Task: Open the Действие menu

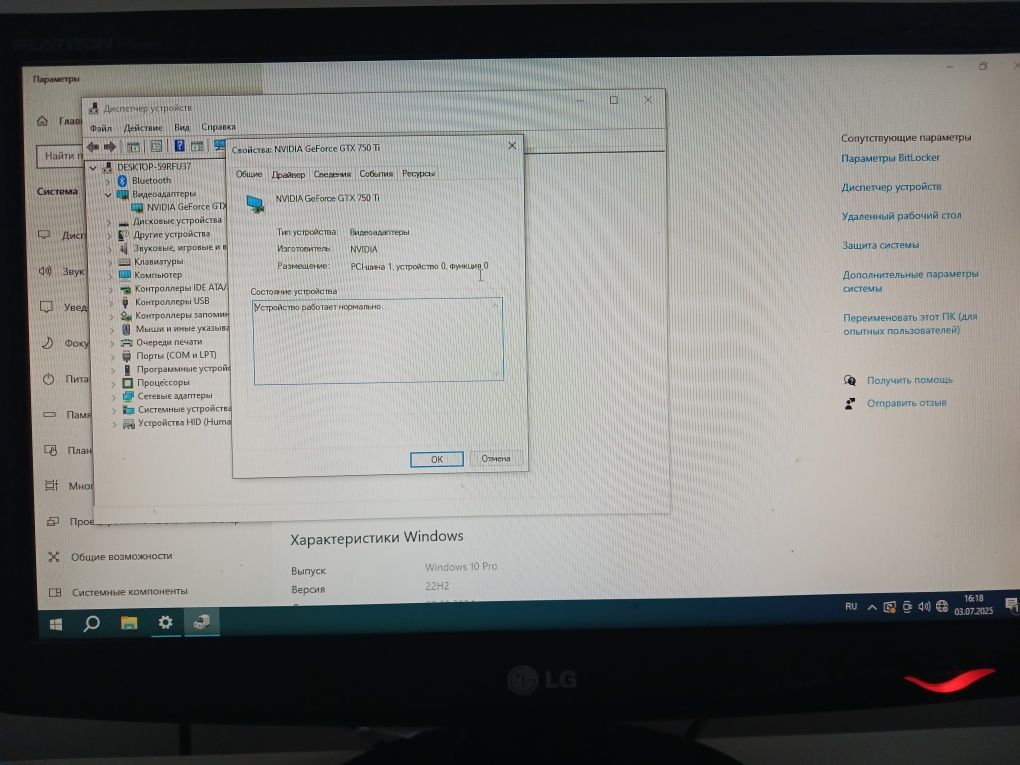Action: click(x=143, y=128)
